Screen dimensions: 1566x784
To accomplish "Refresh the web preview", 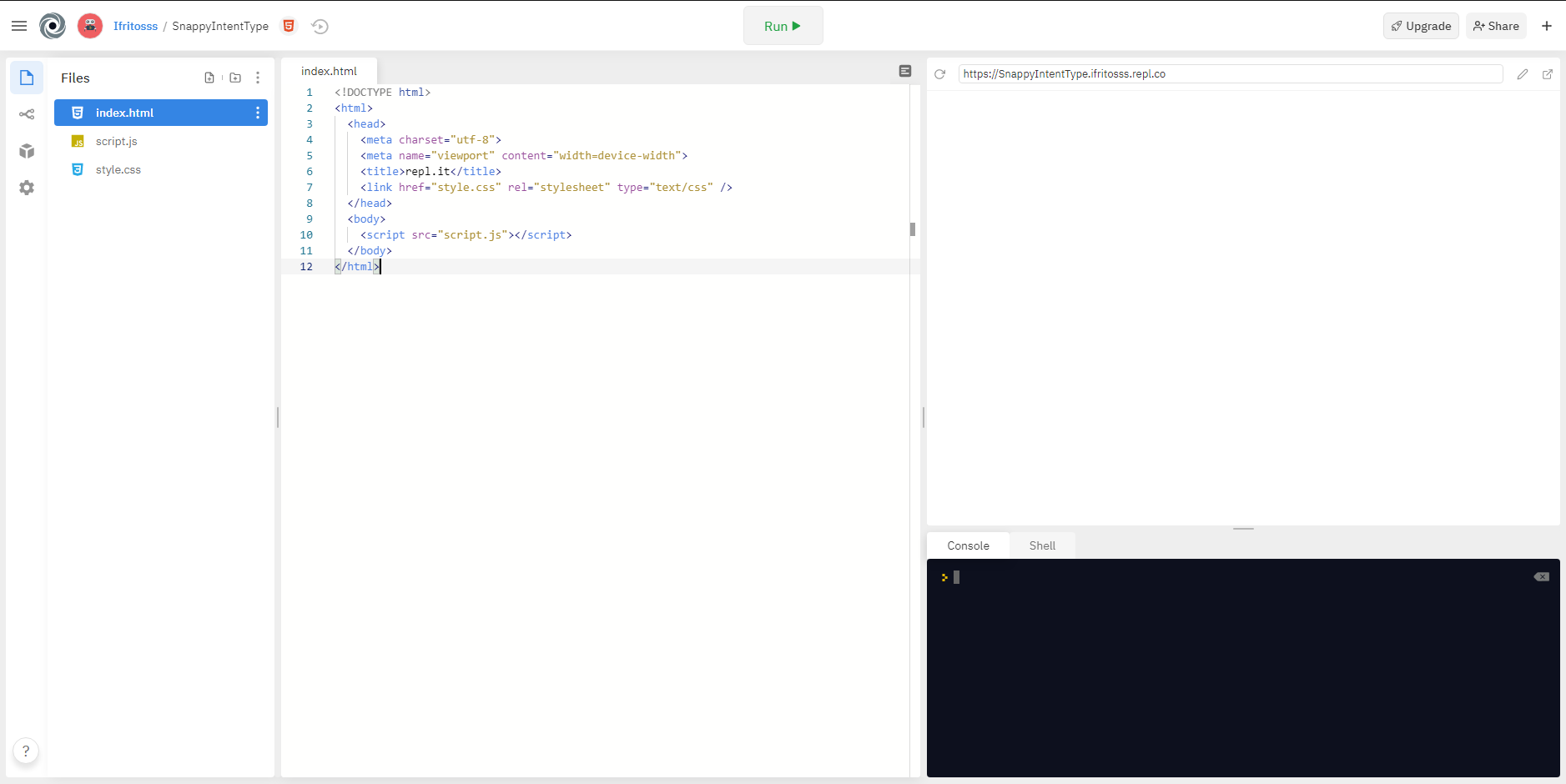I will 939,74.
